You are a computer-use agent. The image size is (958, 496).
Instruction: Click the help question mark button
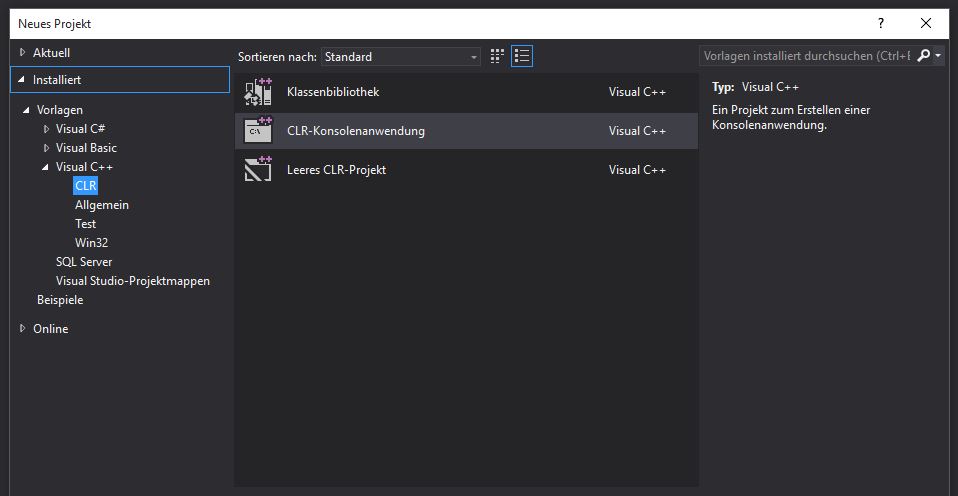click(880, 24)
